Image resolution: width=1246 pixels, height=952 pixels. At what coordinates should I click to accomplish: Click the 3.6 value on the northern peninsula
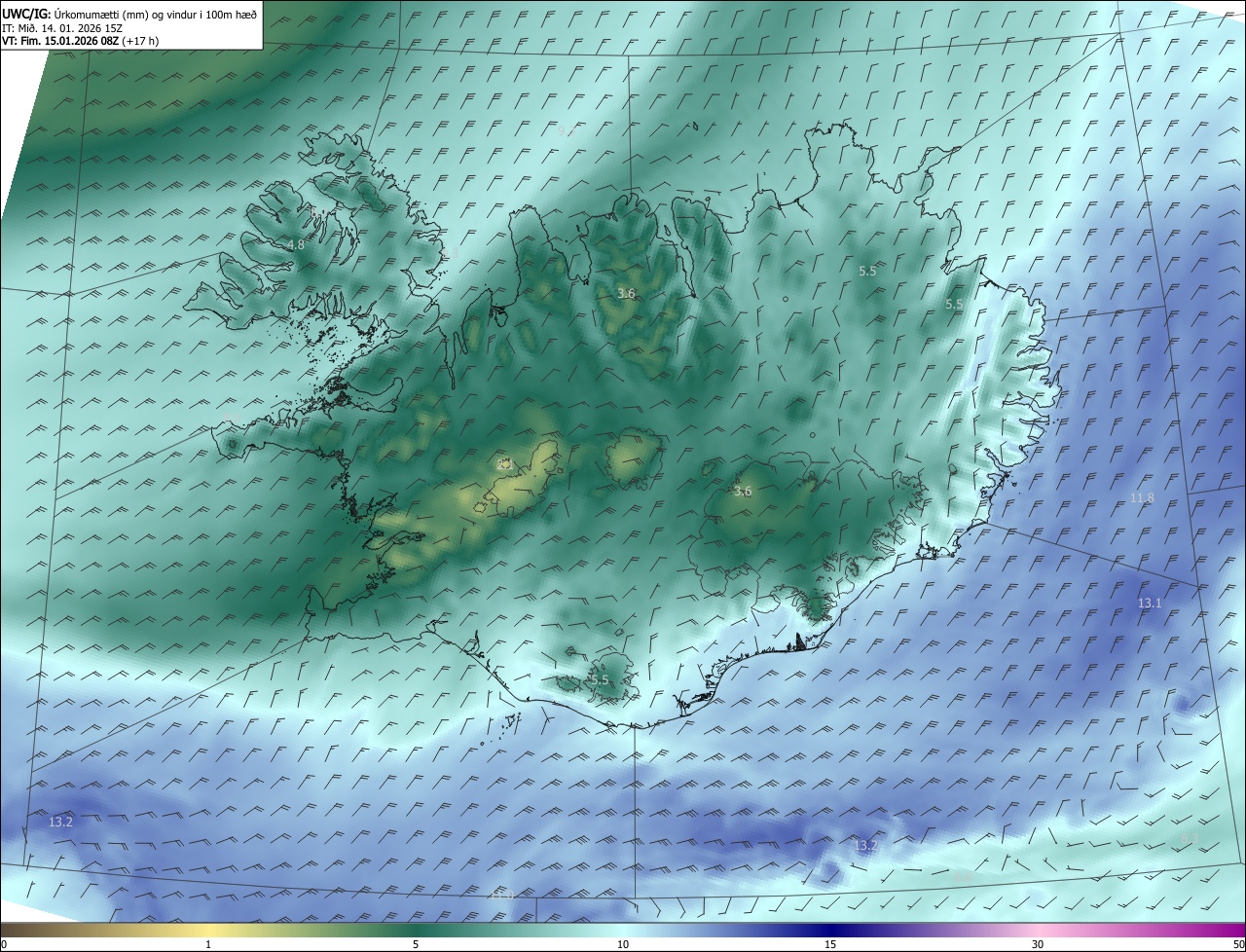[x=626, y=293]
